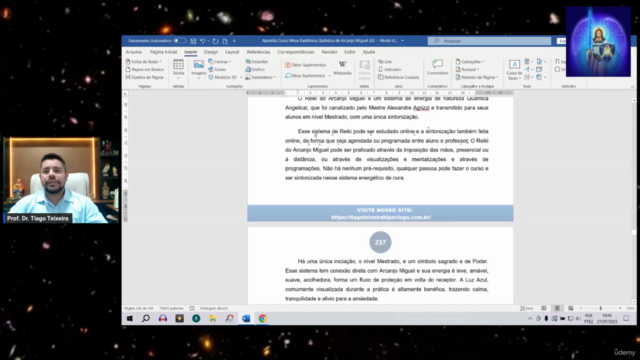The image size is (640, 360).
Task: Click Obter Suplementos
Action: click(305, 65)
